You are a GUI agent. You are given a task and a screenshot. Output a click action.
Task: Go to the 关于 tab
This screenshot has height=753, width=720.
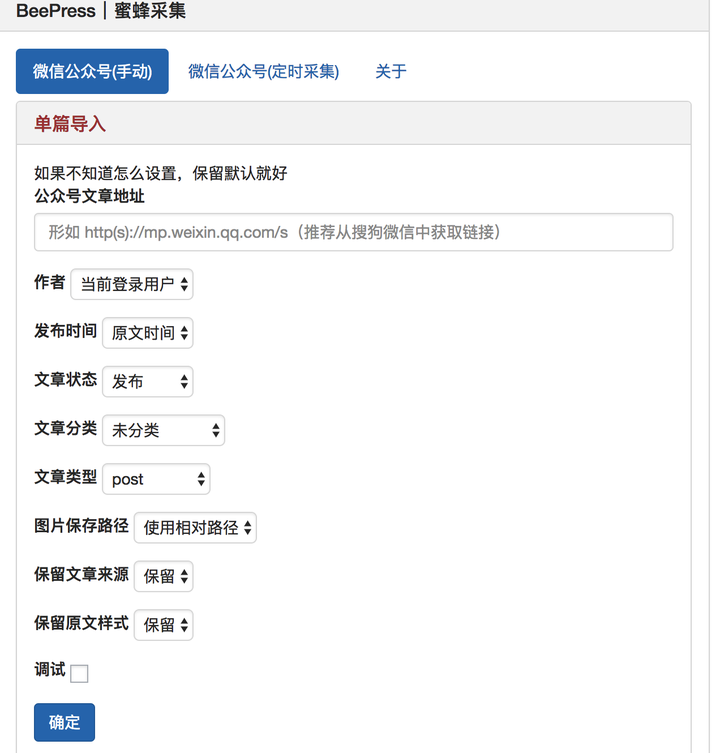point(391,71)
